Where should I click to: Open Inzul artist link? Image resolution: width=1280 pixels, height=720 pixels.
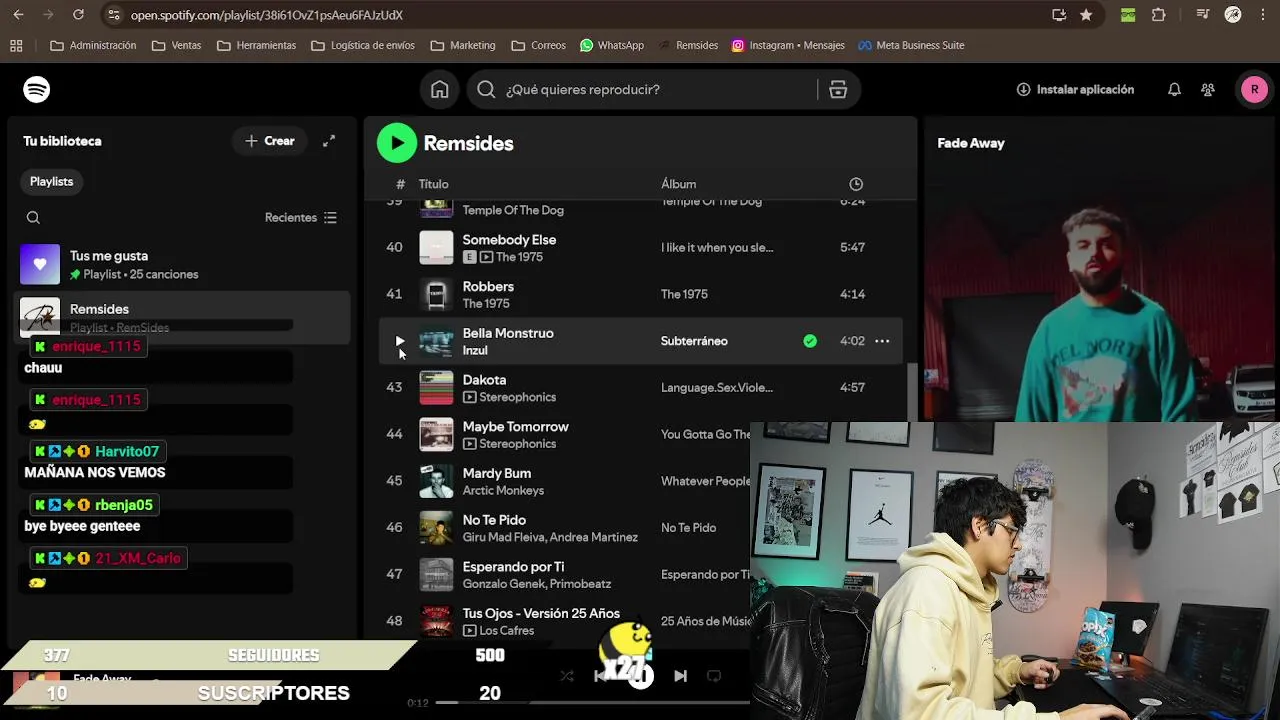point(475,351)
